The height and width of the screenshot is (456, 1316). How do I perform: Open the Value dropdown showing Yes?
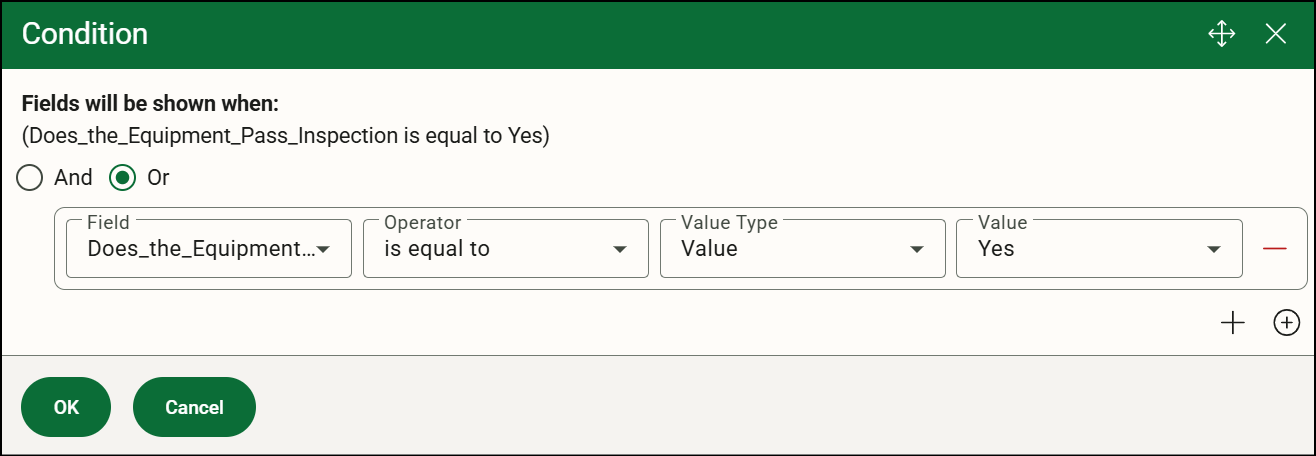(x=1100, y=248)
